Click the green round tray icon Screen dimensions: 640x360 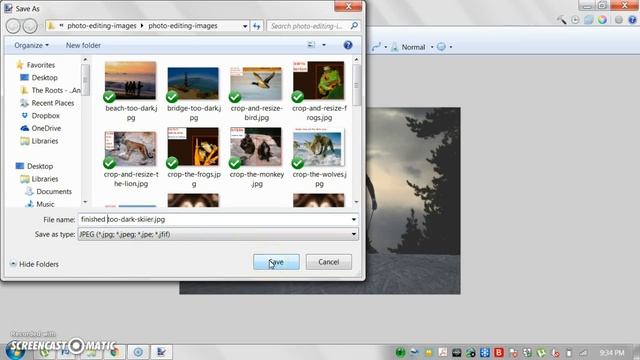[400, 352]
